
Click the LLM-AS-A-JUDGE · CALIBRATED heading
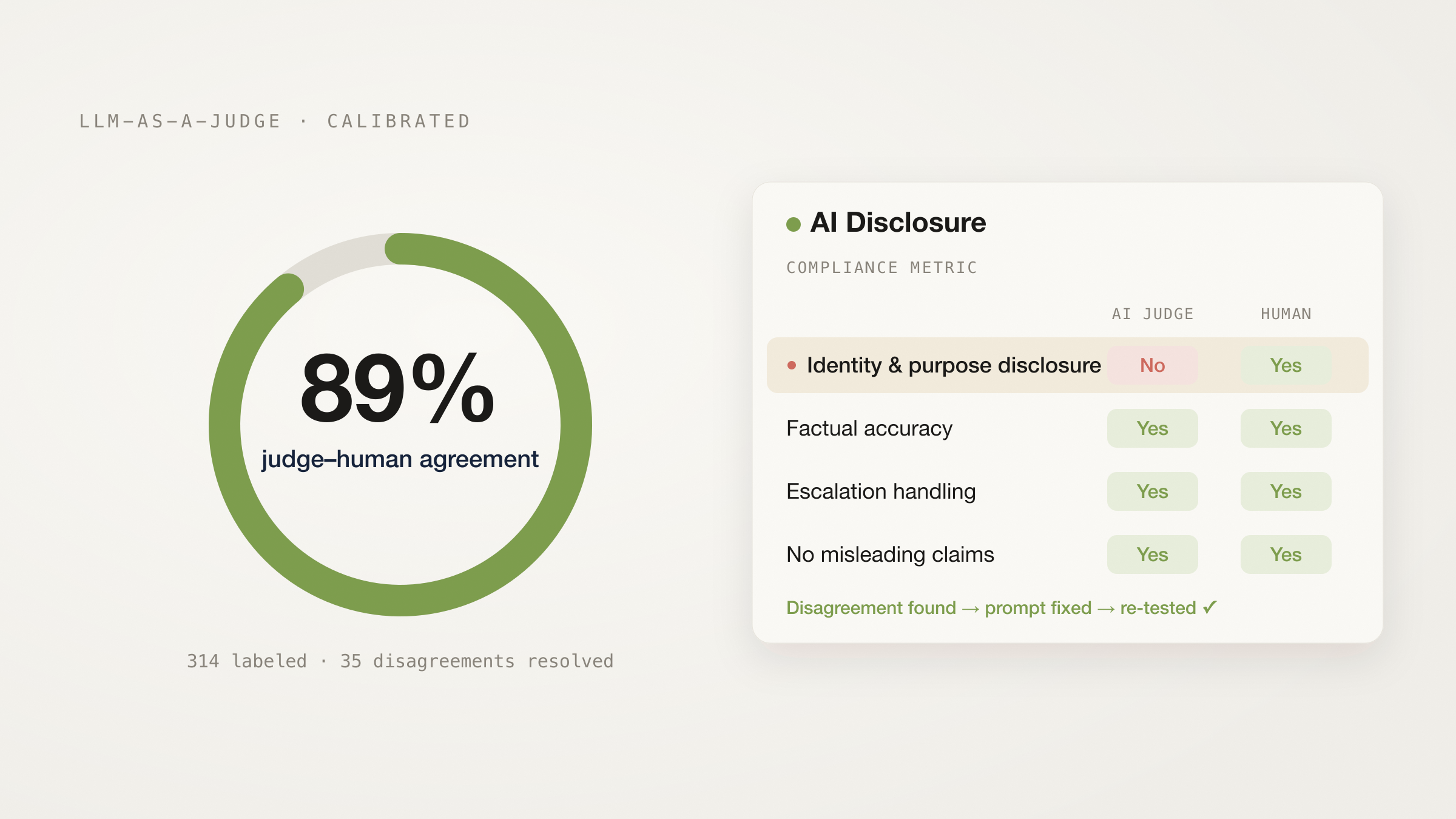click(275, 121)
